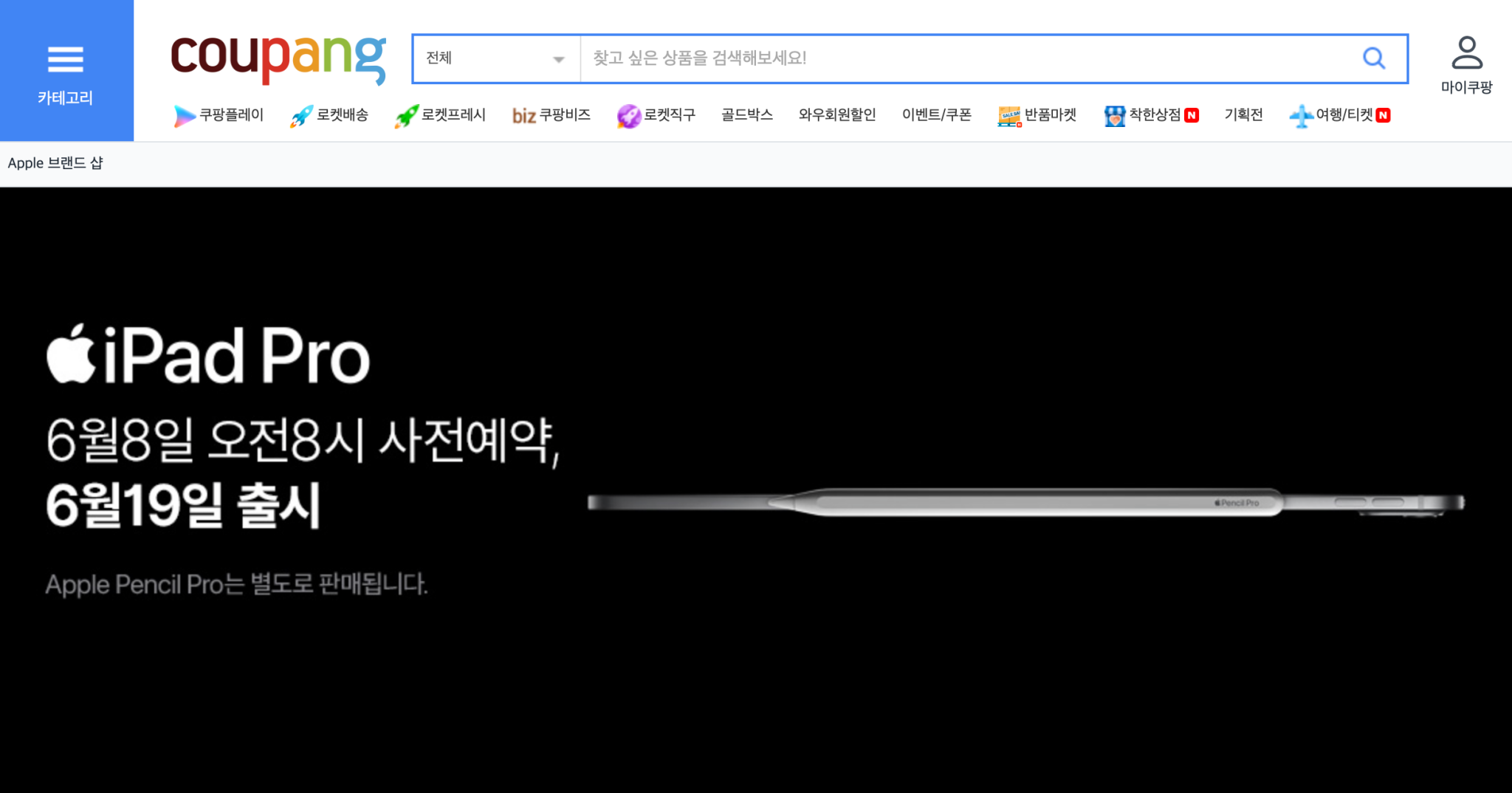Click the 반품마켓 sale icon

1009,116
